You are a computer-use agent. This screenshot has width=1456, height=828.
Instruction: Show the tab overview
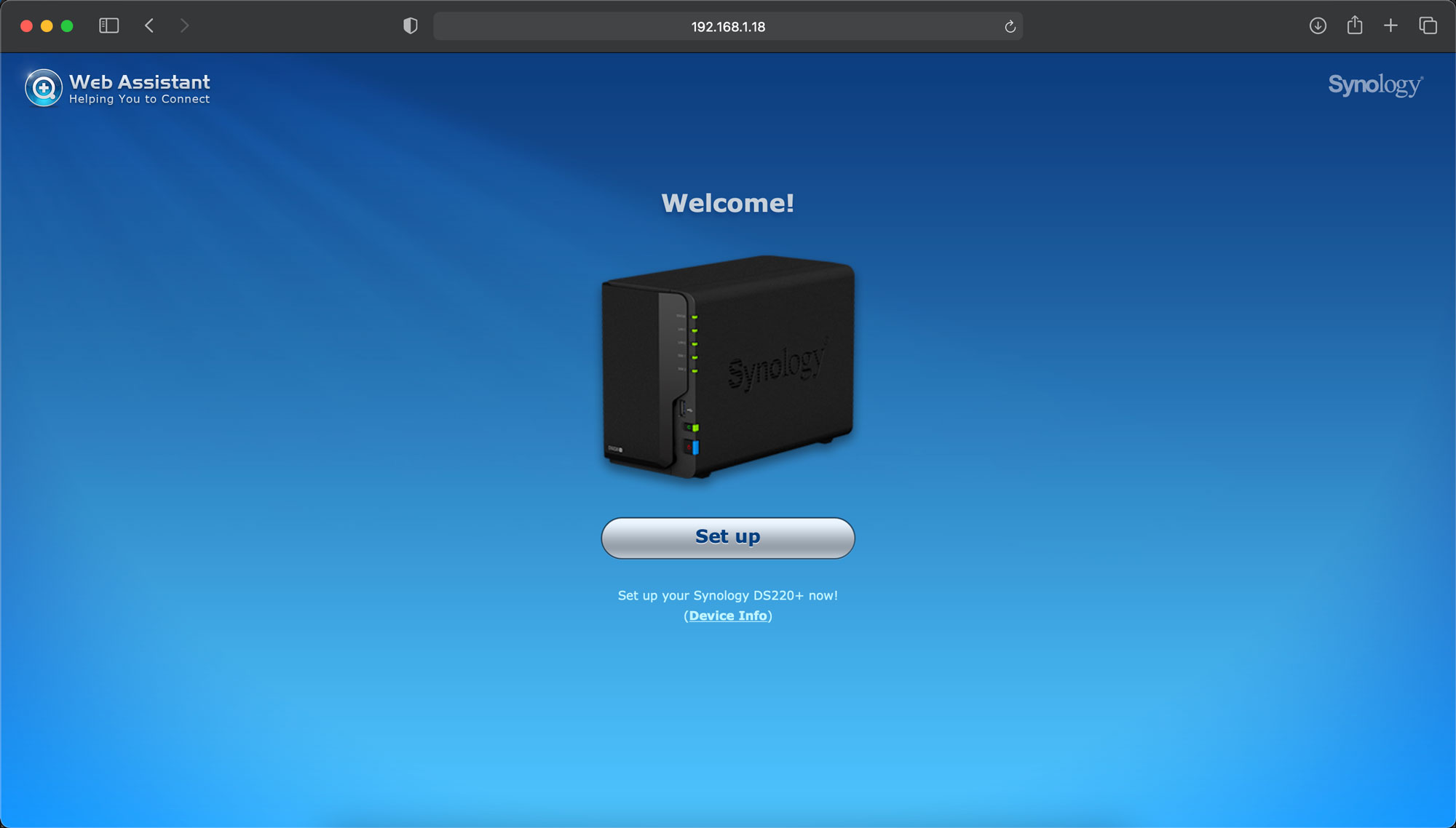click(x=1428, y=26)
